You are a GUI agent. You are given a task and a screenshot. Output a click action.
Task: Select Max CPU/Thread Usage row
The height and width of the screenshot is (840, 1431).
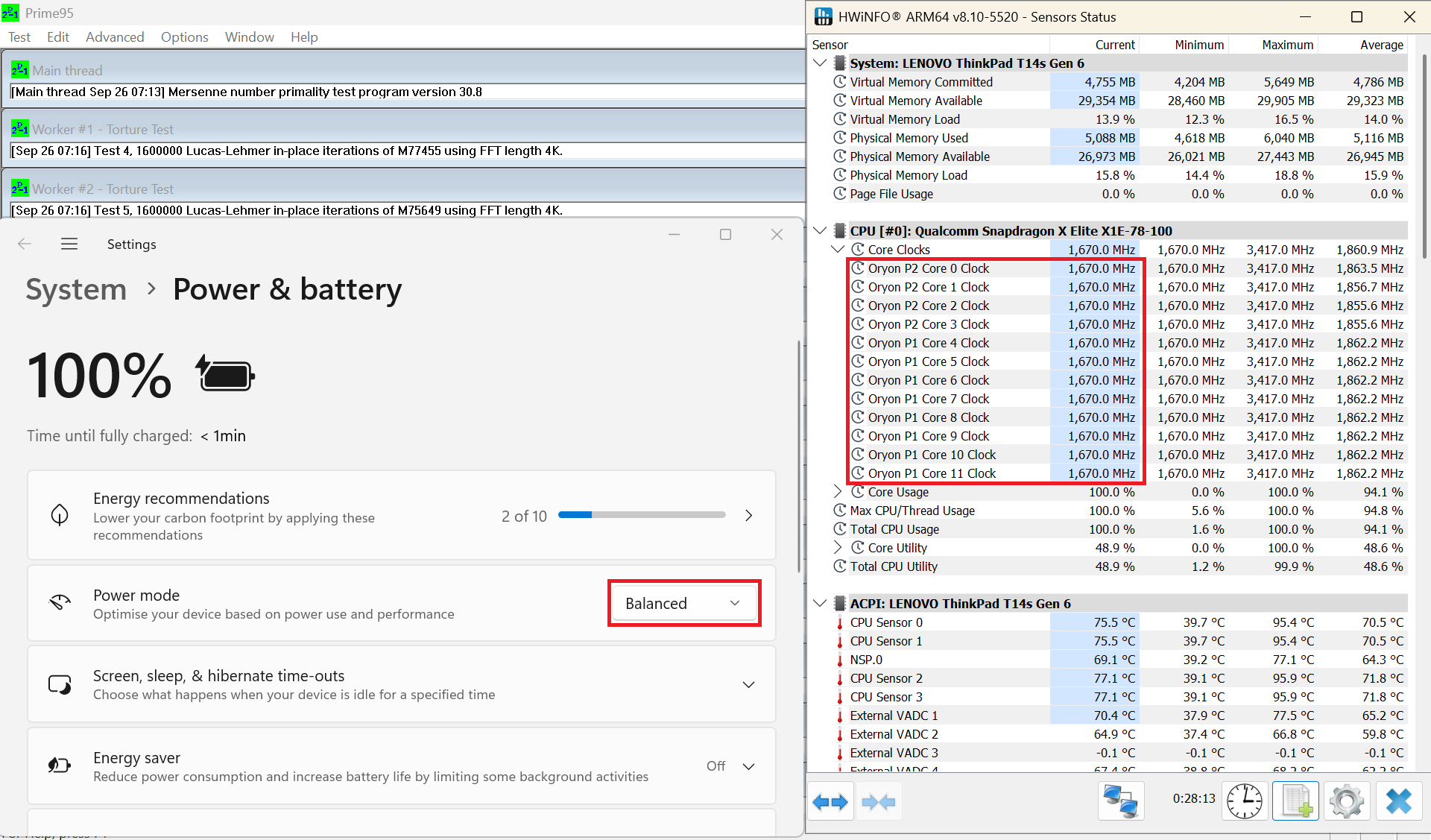pyautogui.click(x=1118, y=511)
